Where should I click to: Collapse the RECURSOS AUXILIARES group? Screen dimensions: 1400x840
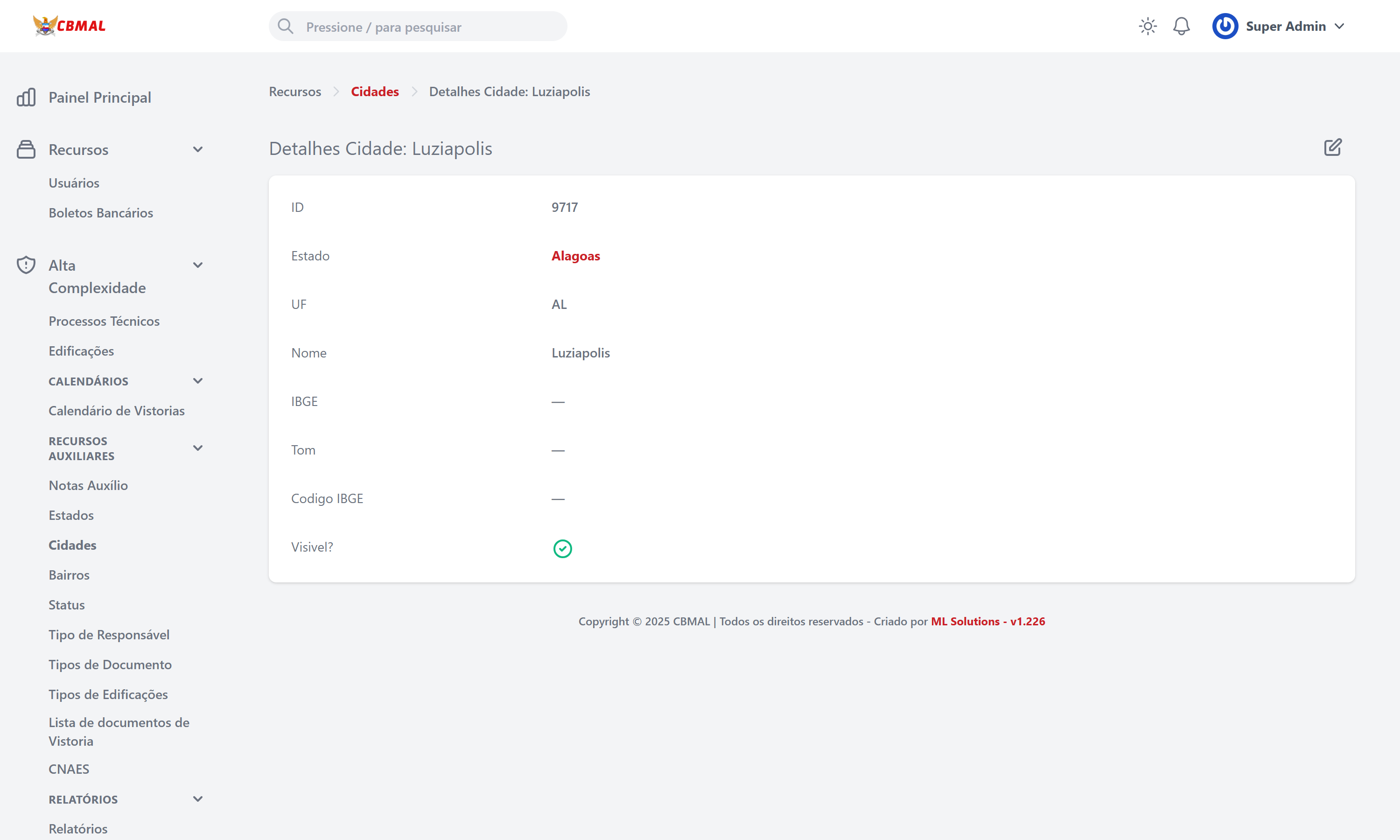(x=197, y=448)
